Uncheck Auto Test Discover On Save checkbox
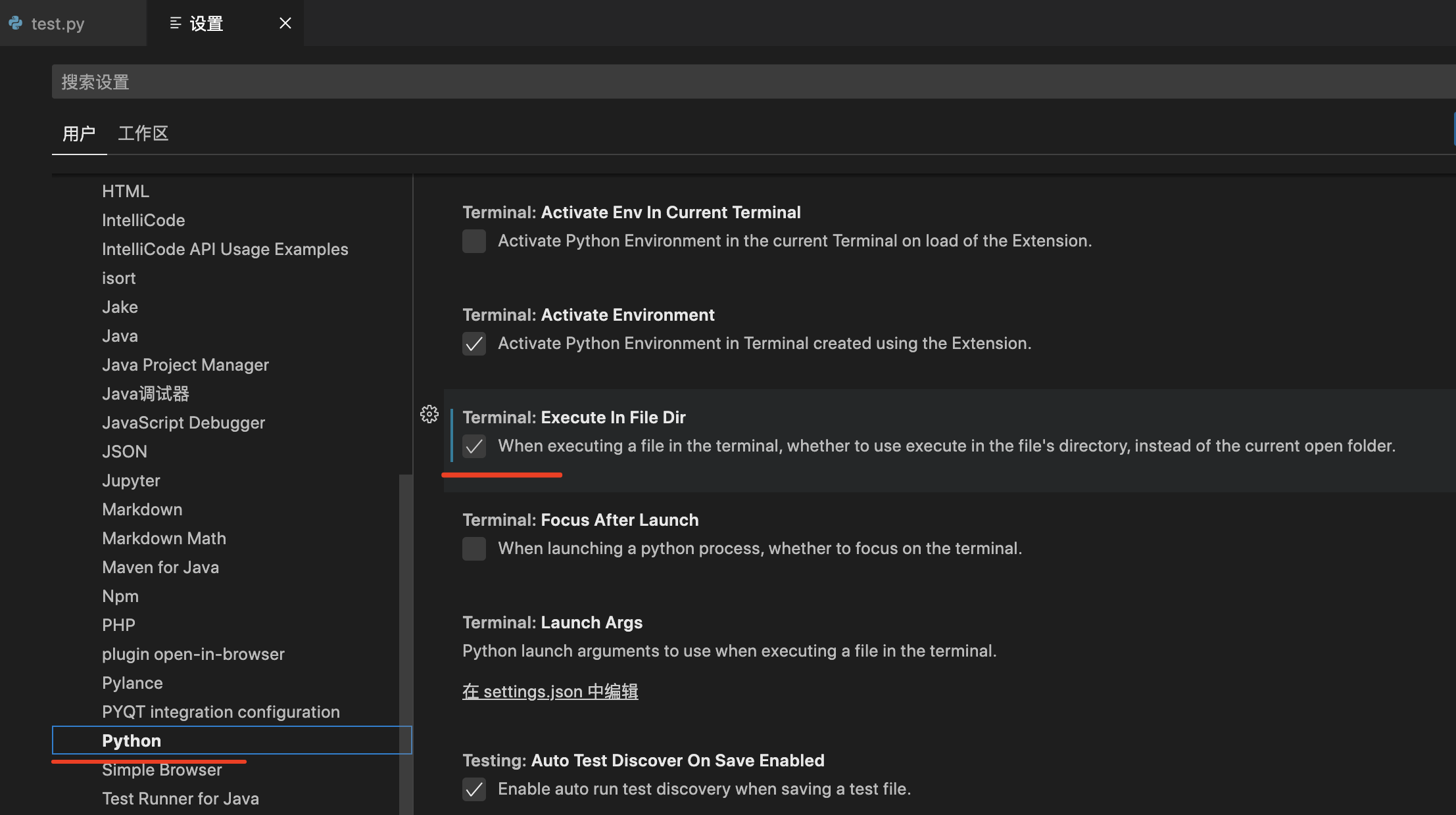 click(x=473, y=789)
